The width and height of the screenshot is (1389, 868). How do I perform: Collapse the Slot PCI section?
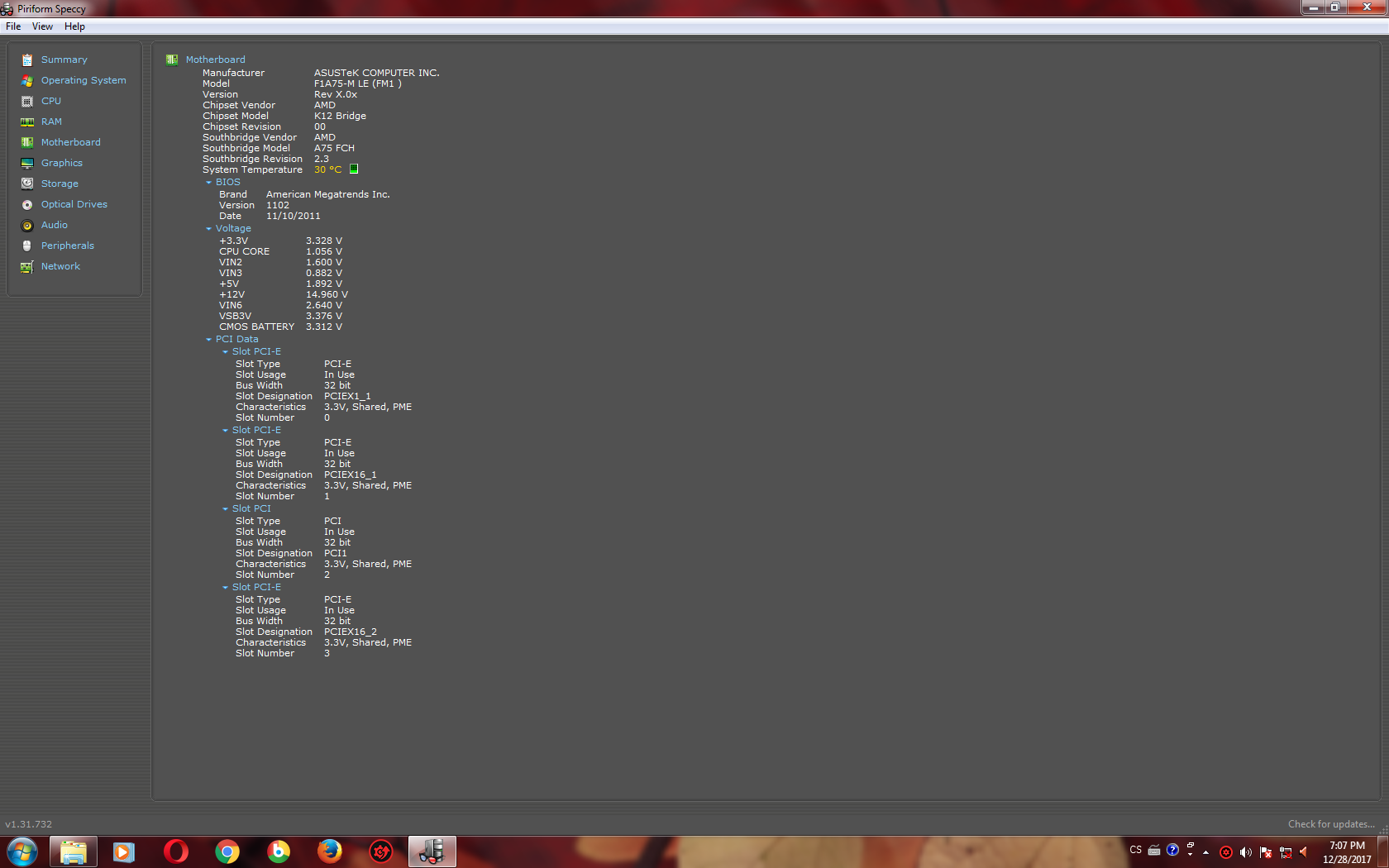coord(226,509)
